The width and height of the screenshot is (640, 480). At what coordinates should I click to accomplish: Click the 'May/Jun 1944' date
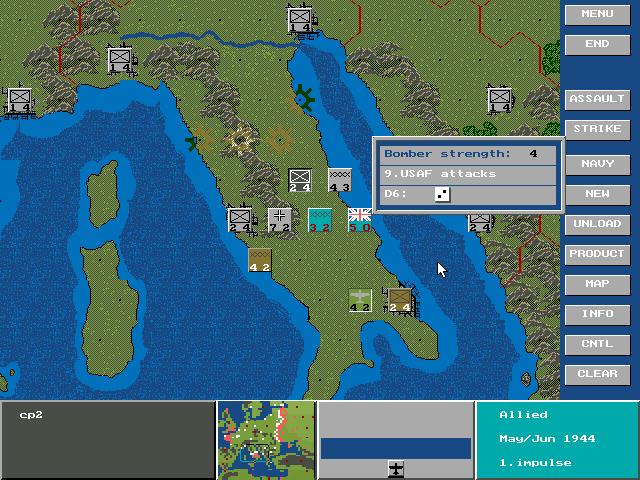pyautogui.click(x=547, y=439)
